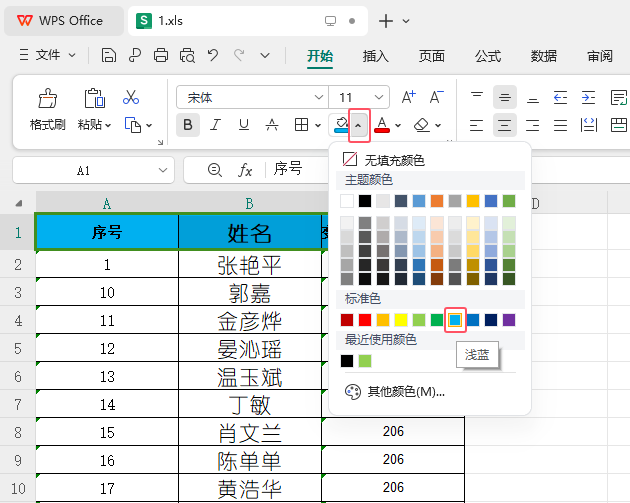Screen dimensions: 630x503
Task: Open the 文件 menu
Action: point(47,55)
